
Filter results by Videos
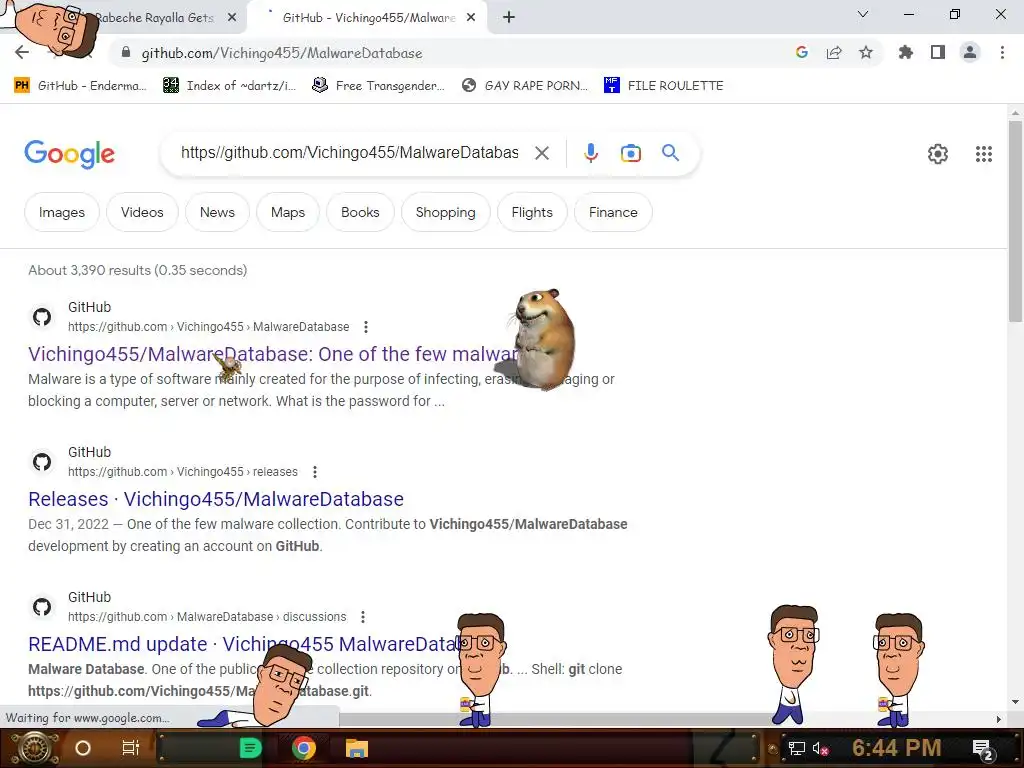click(142, 212)
